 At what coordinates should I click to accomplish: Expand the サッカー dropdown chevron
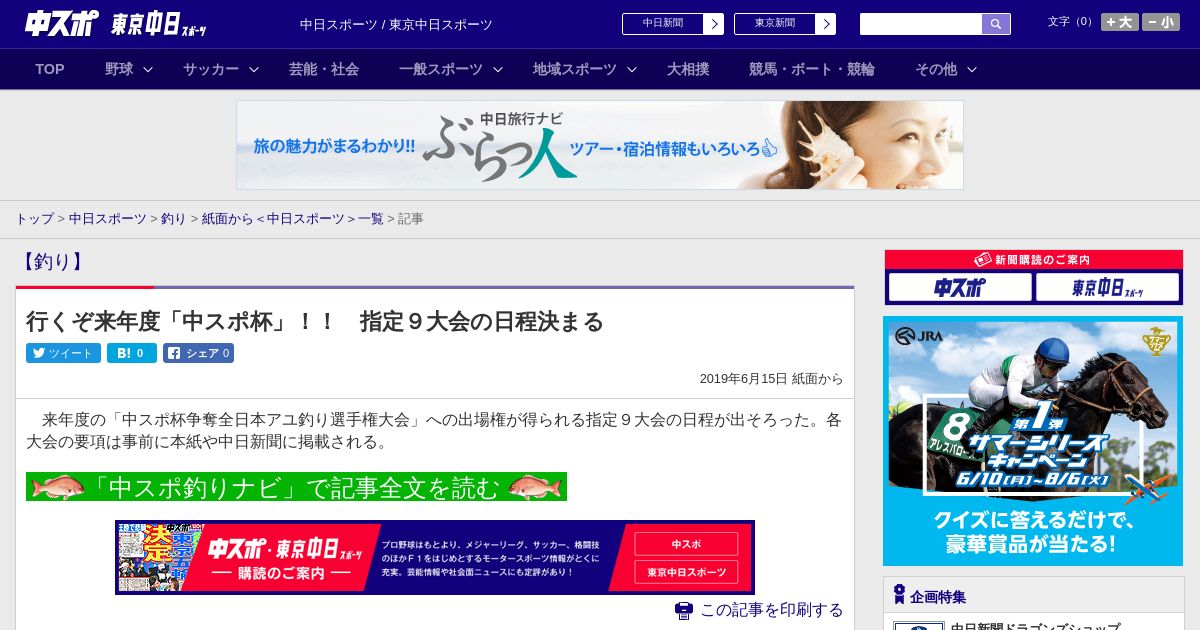(254, 70)
